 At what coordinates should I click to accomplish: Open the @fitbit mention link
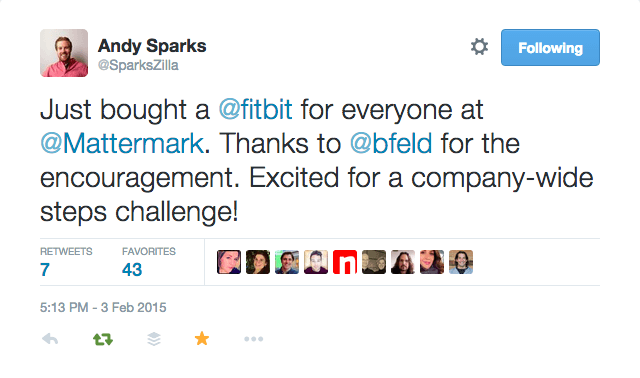256,109
